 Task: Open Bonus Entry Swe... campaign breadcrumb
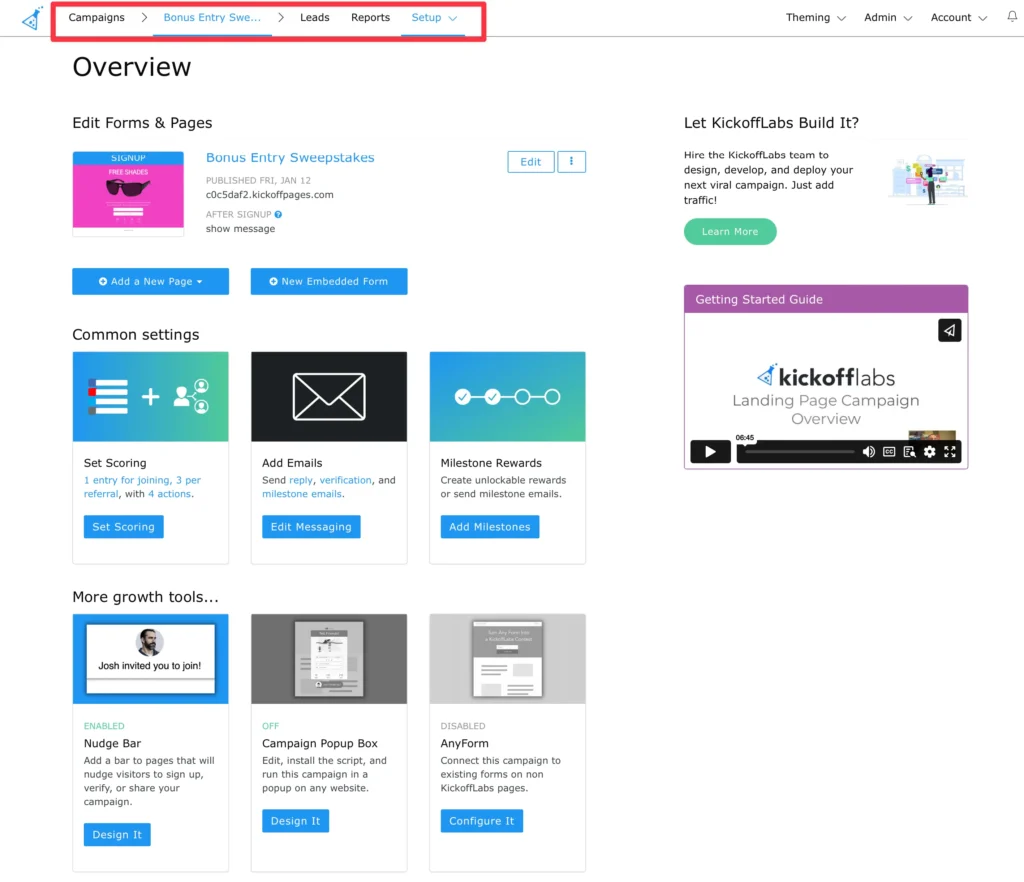pyautogui.click(x=212, y=18)
